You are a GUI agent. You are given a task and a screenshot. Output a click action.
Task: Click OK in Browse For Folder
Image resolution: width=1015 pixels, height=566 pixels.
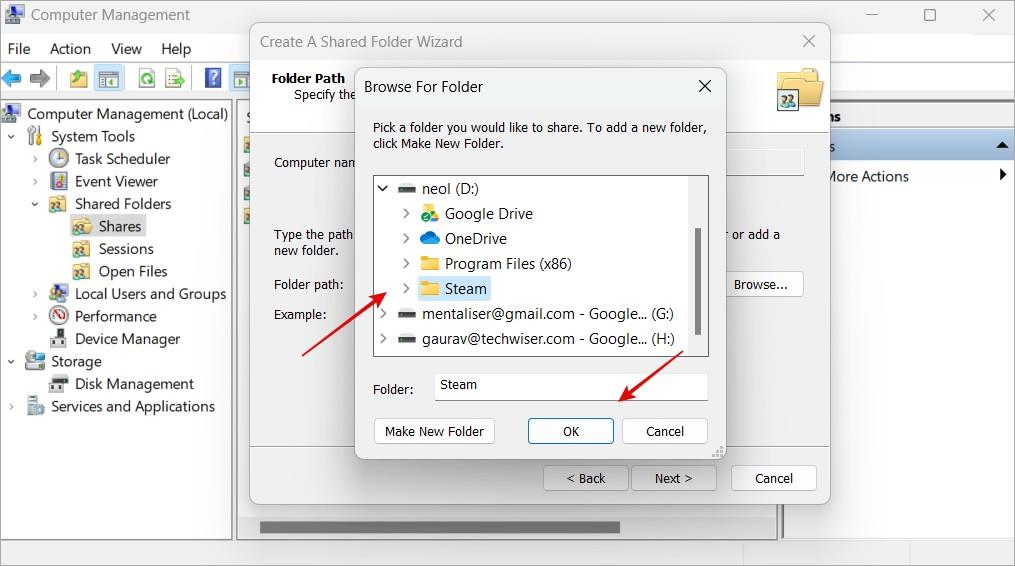(x=570, y=431)
